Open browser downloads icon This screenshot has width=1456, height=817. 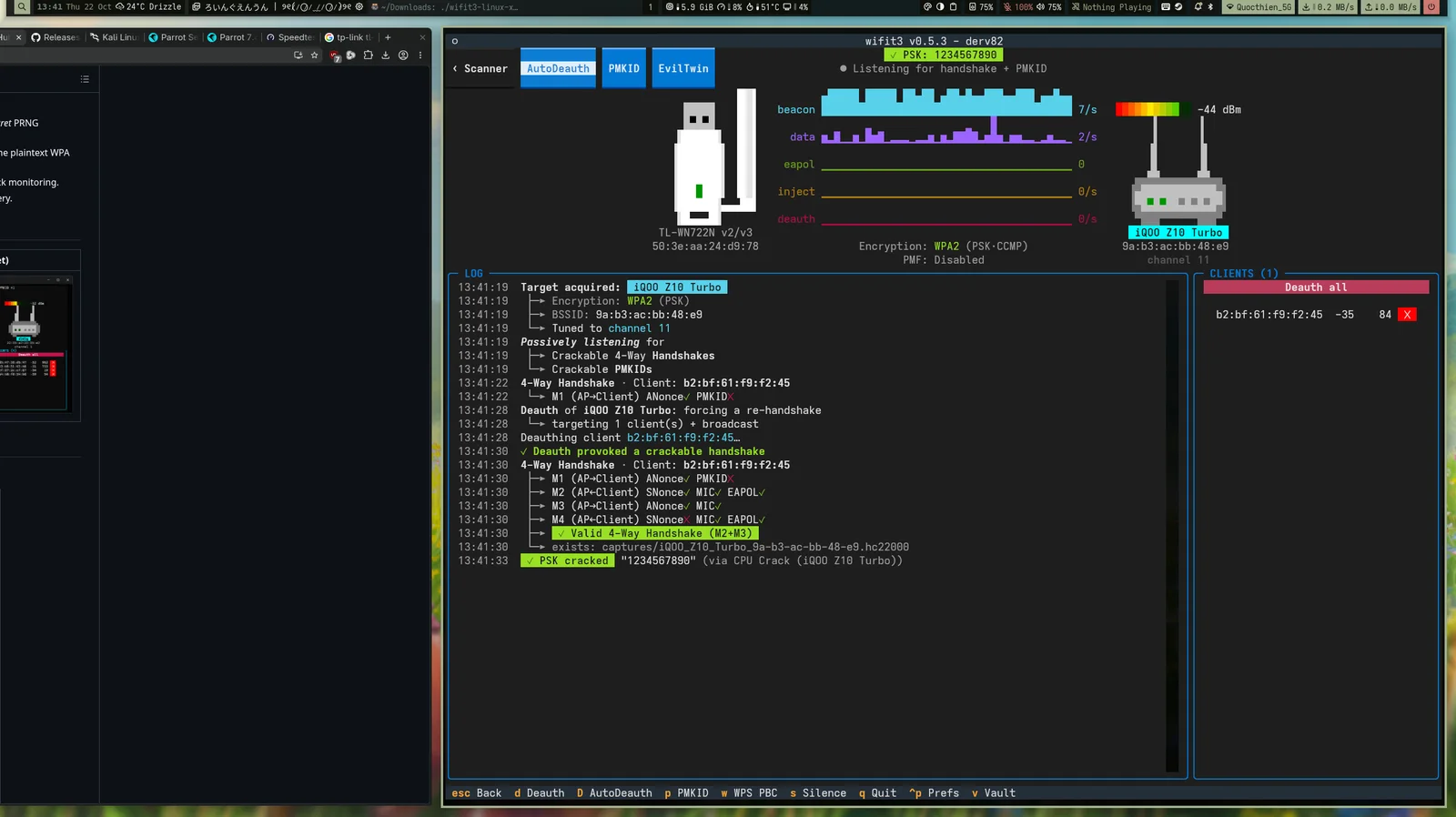pos(386,55)
